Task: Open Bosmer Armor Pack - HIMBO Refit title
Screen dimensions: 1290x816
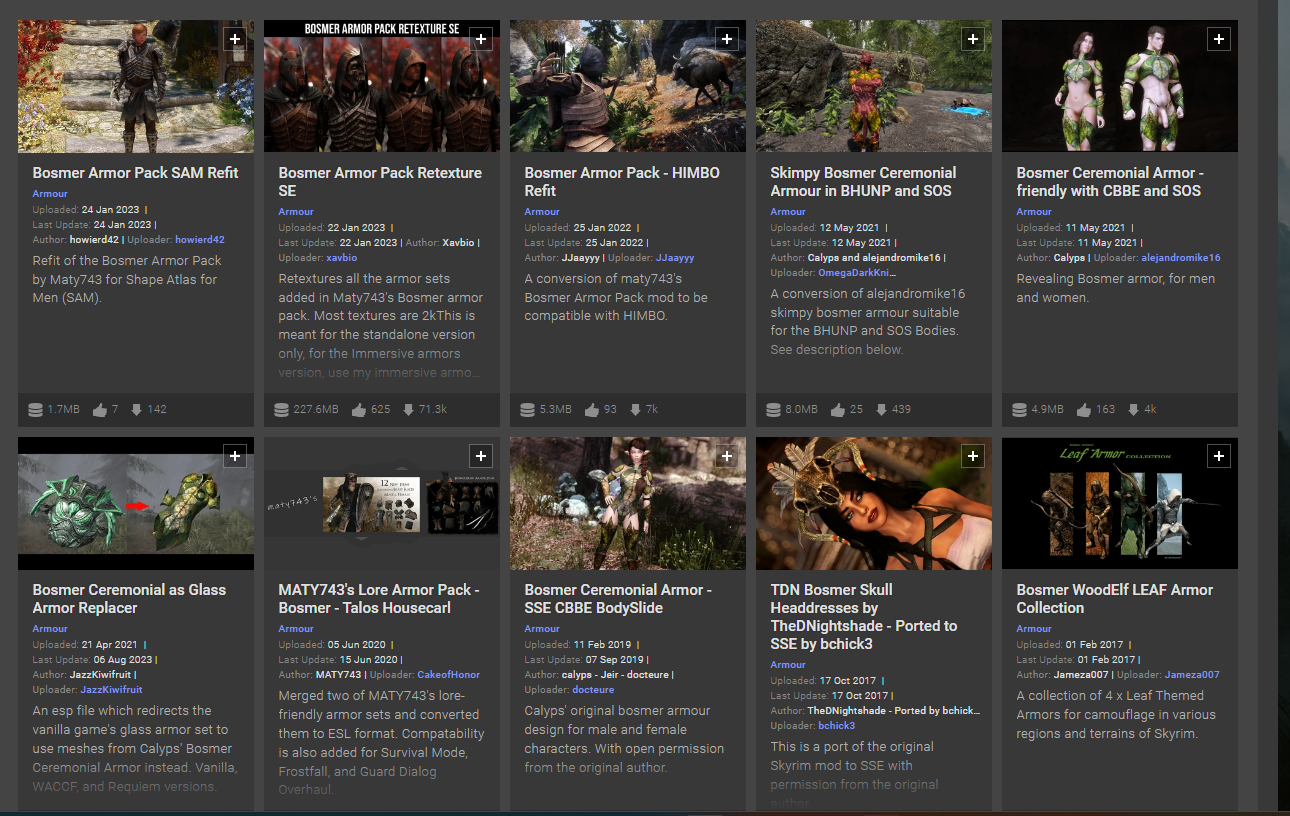Action: click(x=622, y=182)
